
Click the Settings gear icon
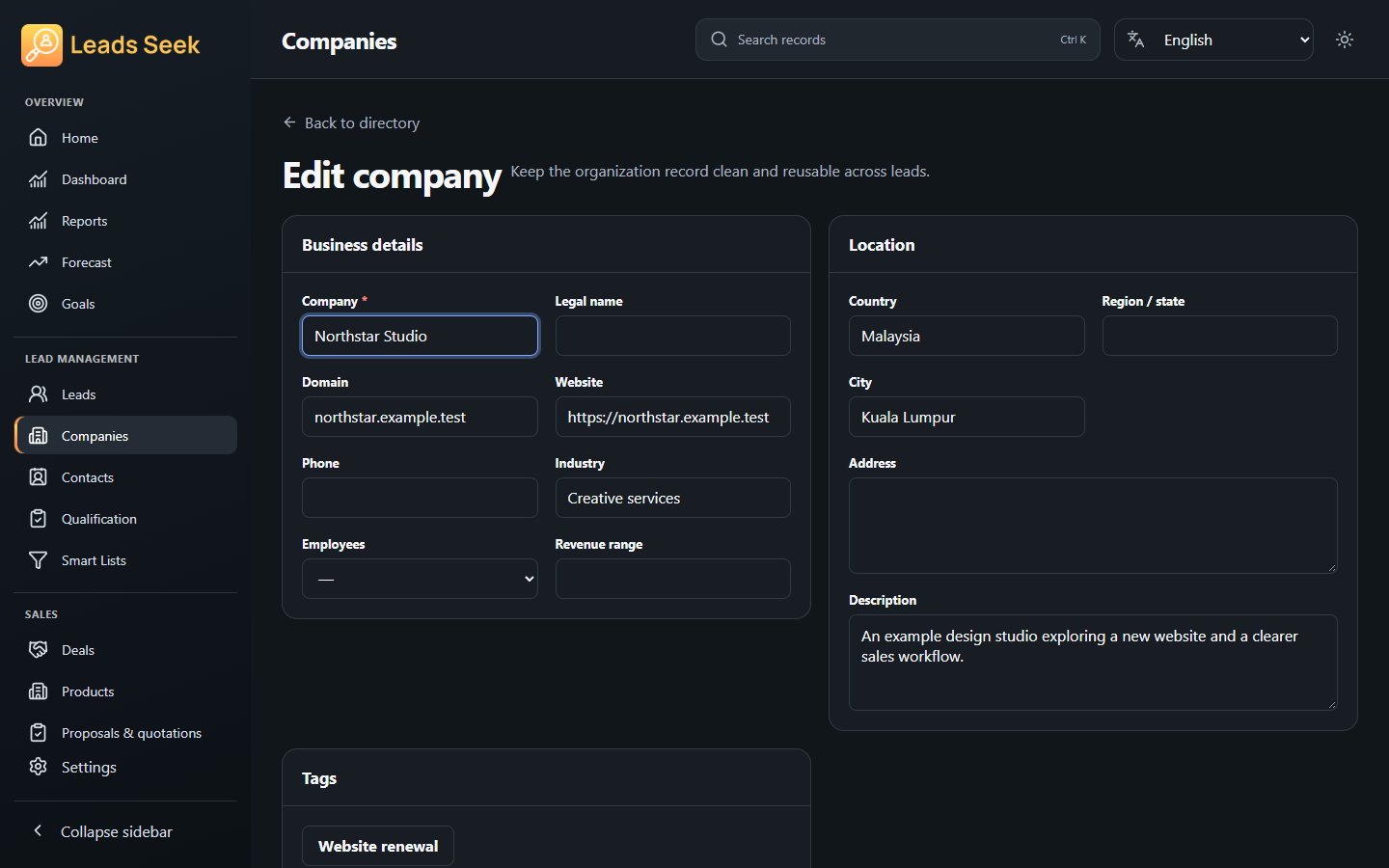pyautogui.click(x=38, y=767)
